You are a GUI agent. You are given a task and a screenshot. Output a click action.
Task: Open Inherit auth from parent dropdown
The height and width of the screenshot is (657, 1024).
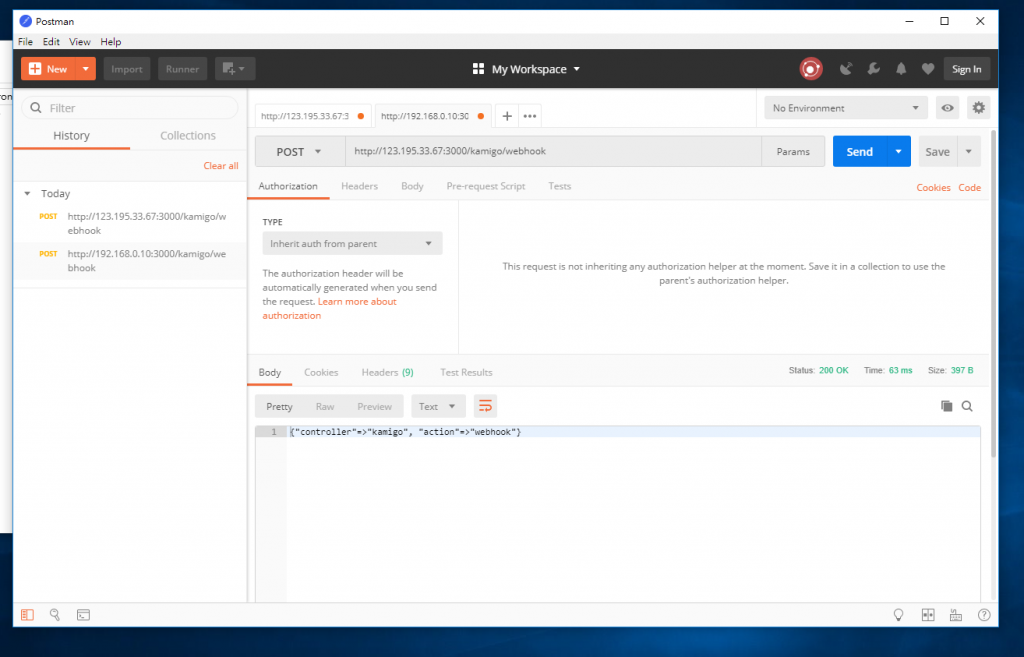(352, 244)
